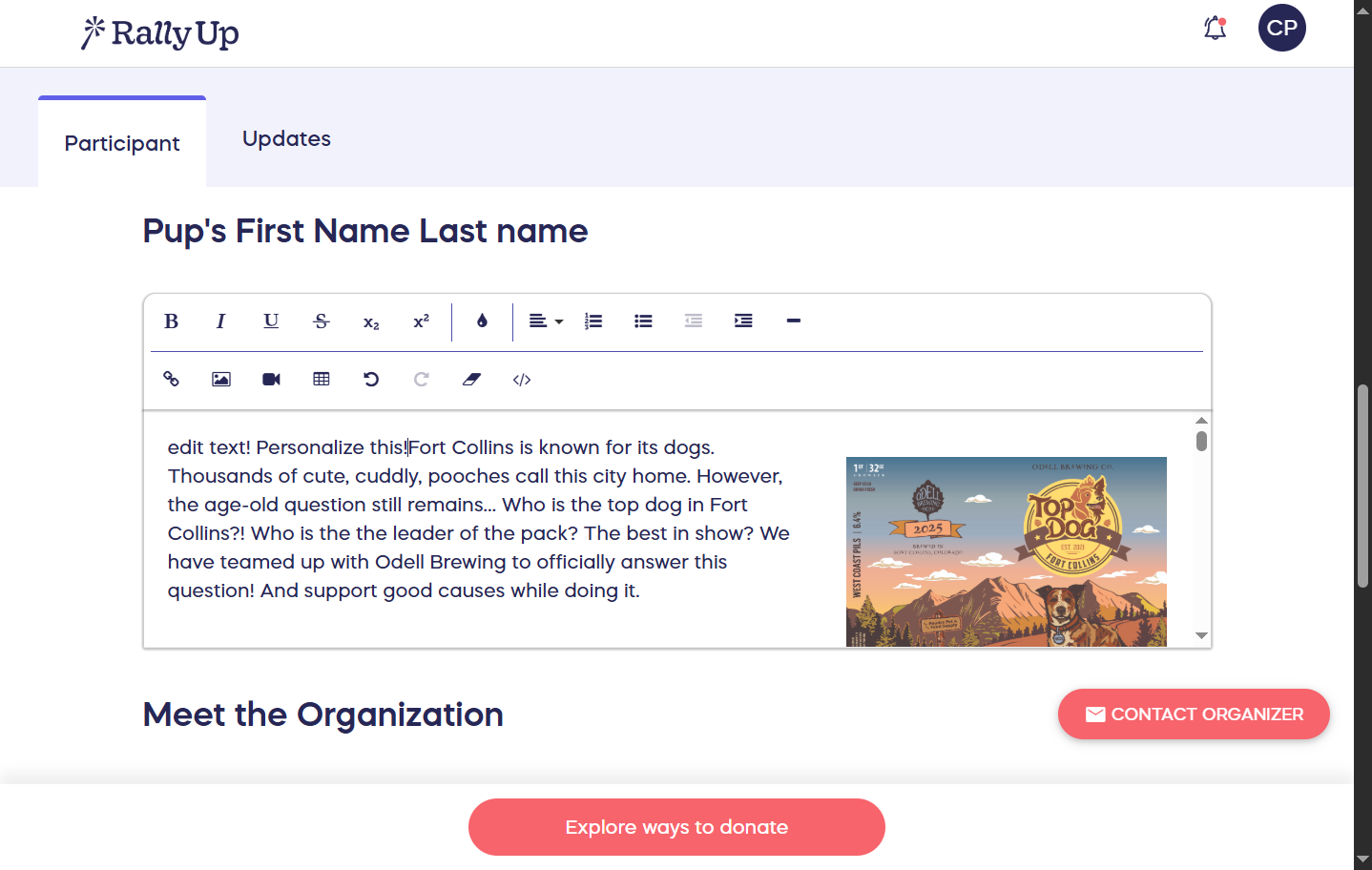
Task: Decrease the paragraph indent
Action: click(x=694, y=321)
